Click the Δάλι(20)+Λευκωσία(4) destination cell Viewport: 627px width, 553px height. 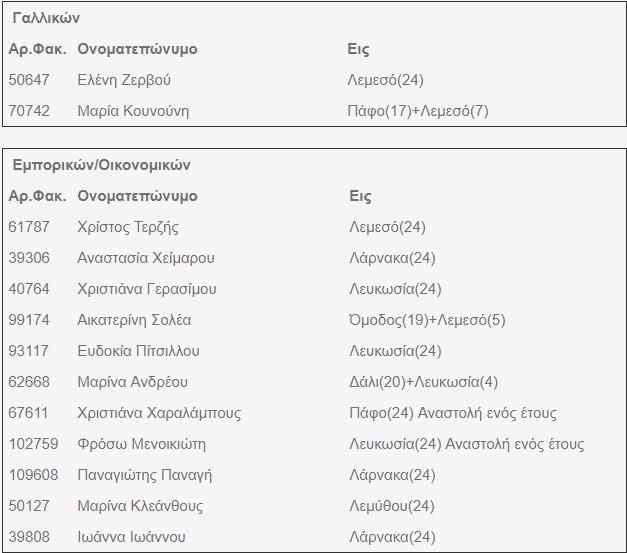423,382
